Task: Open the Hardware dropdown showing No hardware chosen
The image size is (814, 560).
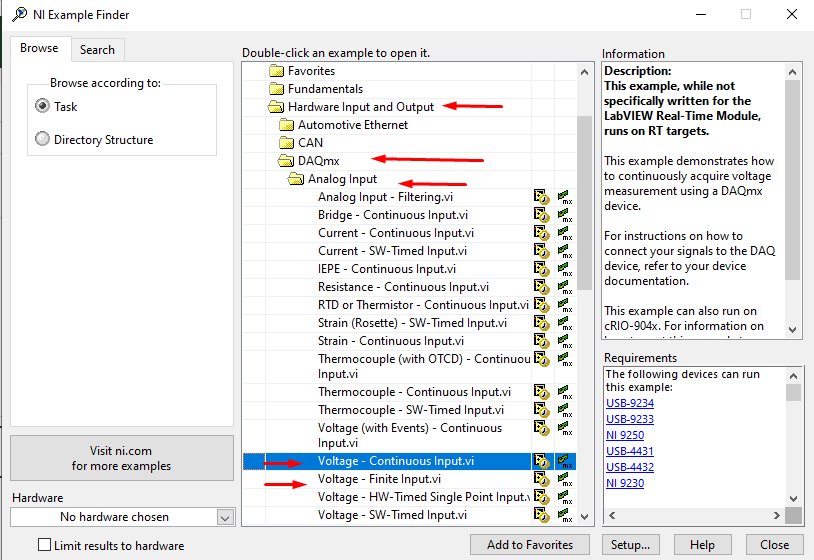Action: click(123, 517)
